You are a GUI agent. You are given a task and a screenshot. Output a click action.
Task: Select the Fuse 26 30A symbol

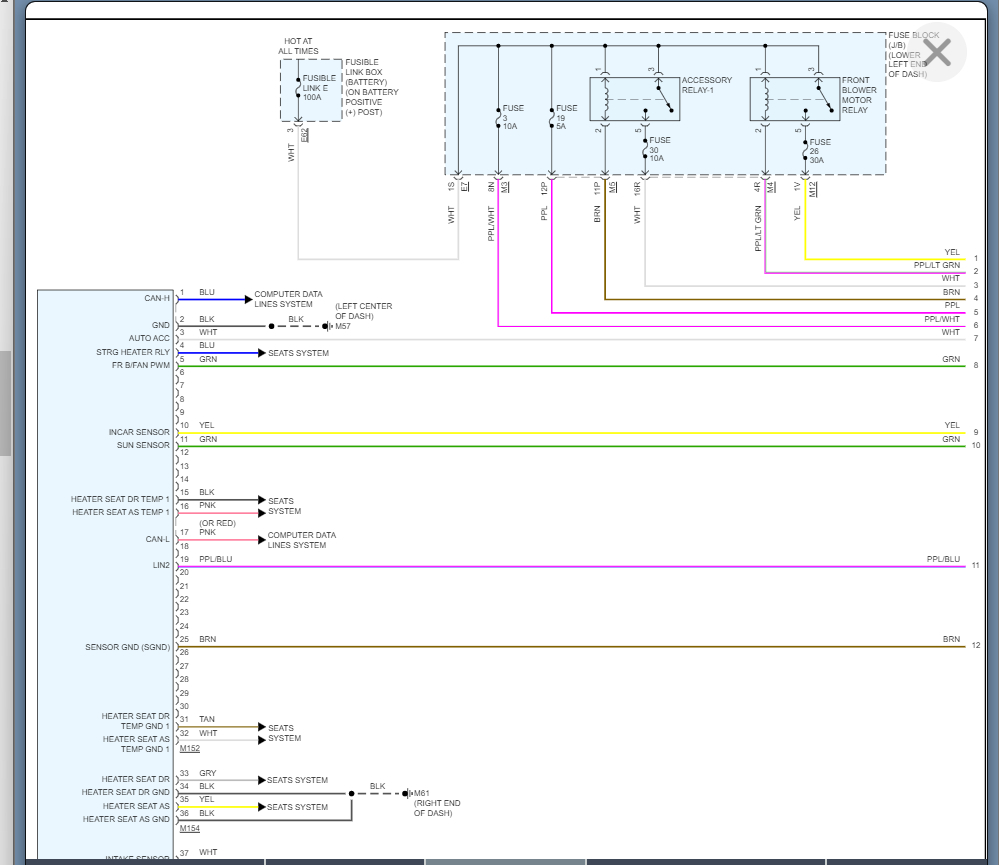pos(805,152)
